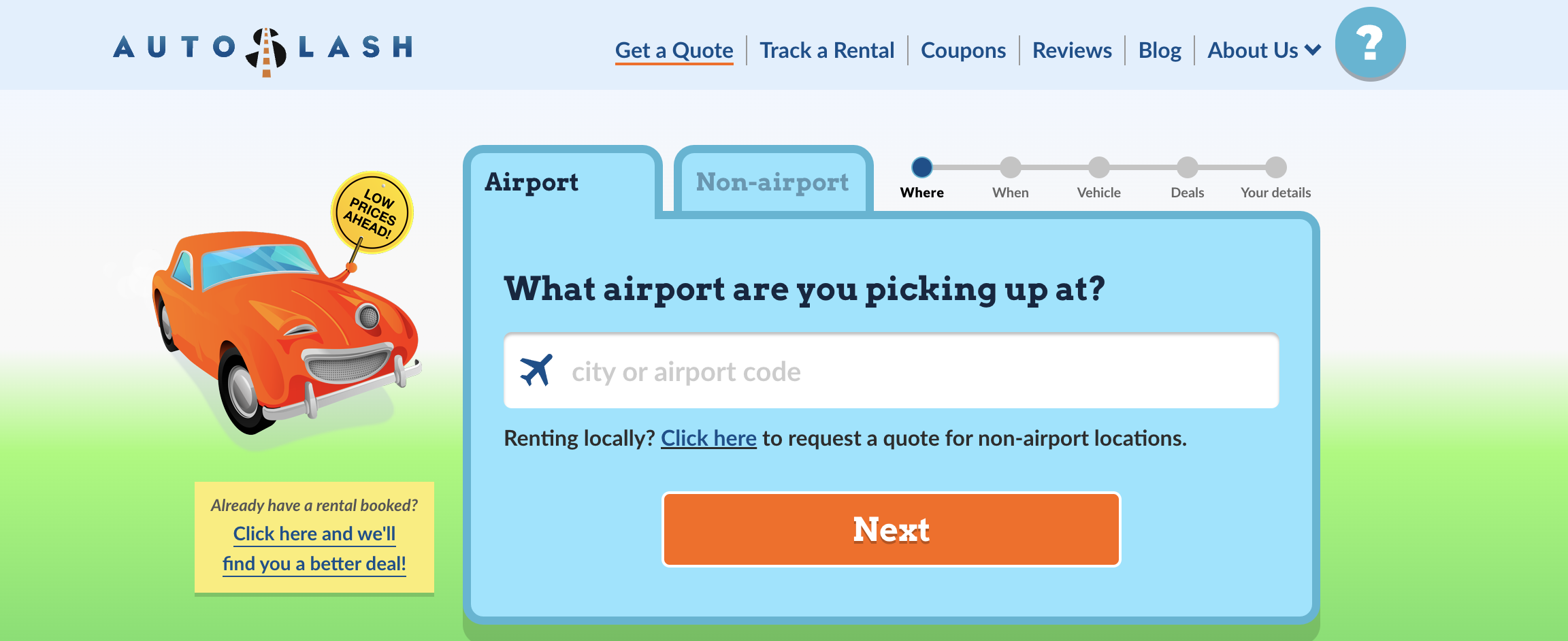Open the Reviews page
This screenshot has width=1568, height=641.
click(1072, 50)
